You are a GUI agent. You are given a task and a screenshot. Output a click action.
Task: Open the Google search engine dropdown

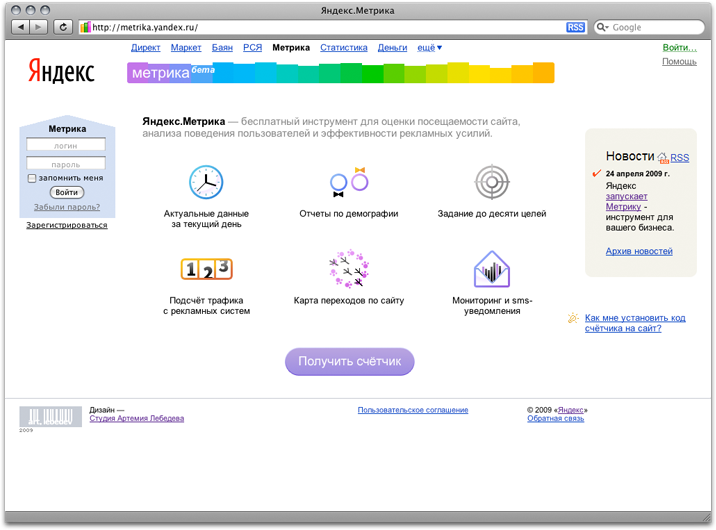pyautogui.click(x=602, y=27)
